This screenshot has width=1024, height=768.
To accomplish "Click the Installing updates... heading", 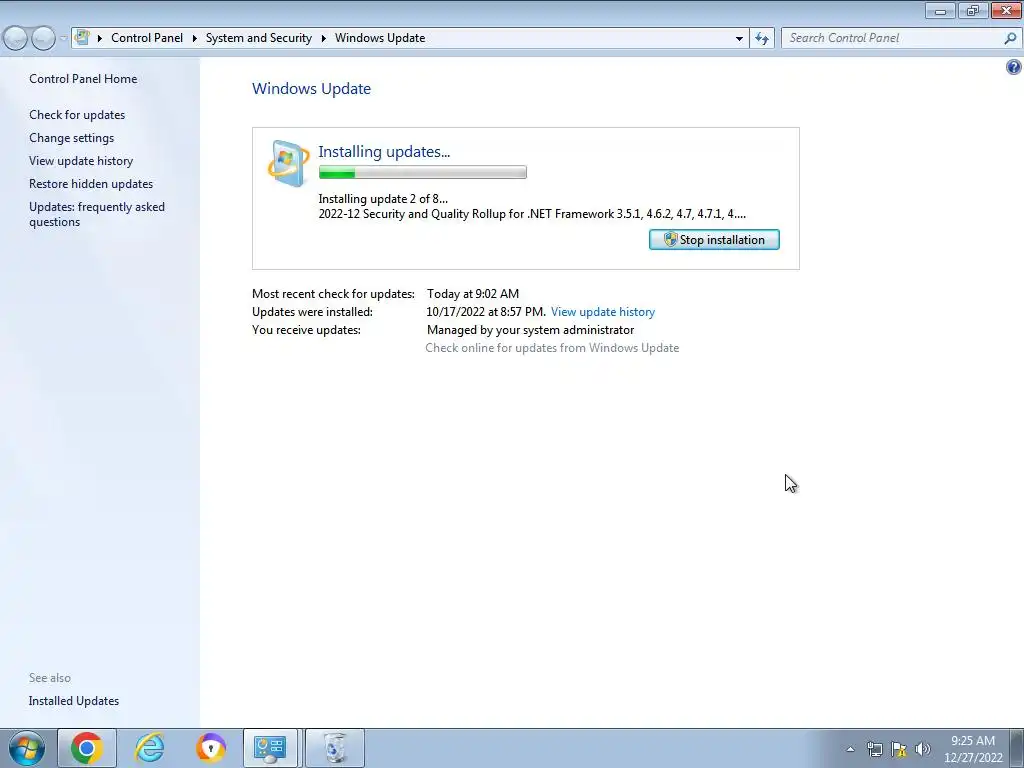I will [x=384, y=152].
